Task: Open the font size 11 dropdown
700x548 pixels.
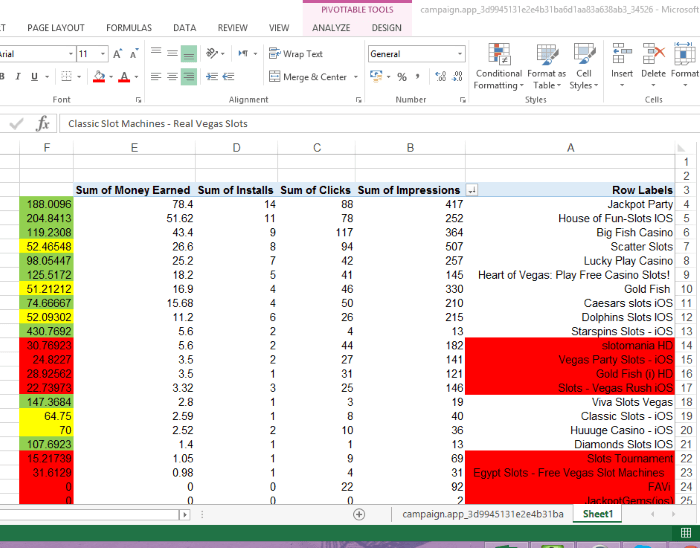Action: 103,54
